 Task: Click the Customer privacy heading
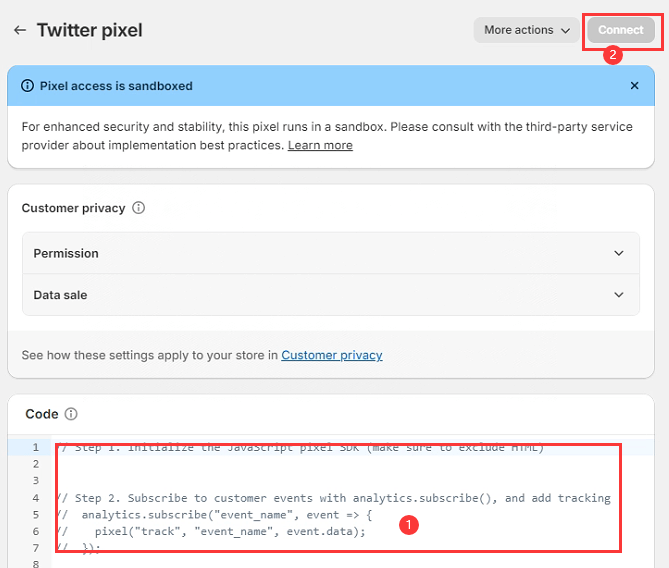coord(73,208)
